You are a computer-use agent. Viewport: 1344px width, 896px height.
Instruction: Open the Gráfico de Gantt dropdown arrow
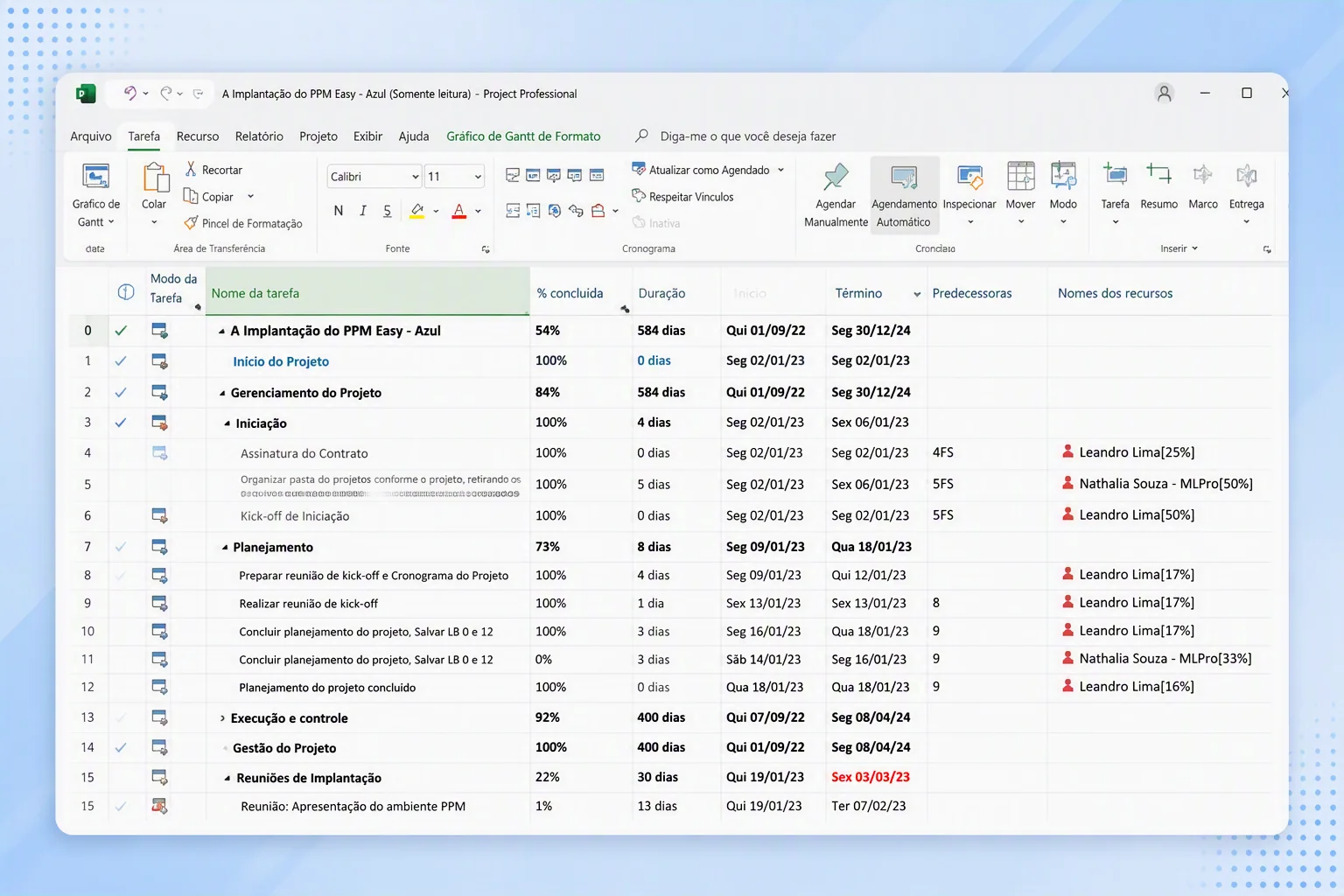coord(111,222)
